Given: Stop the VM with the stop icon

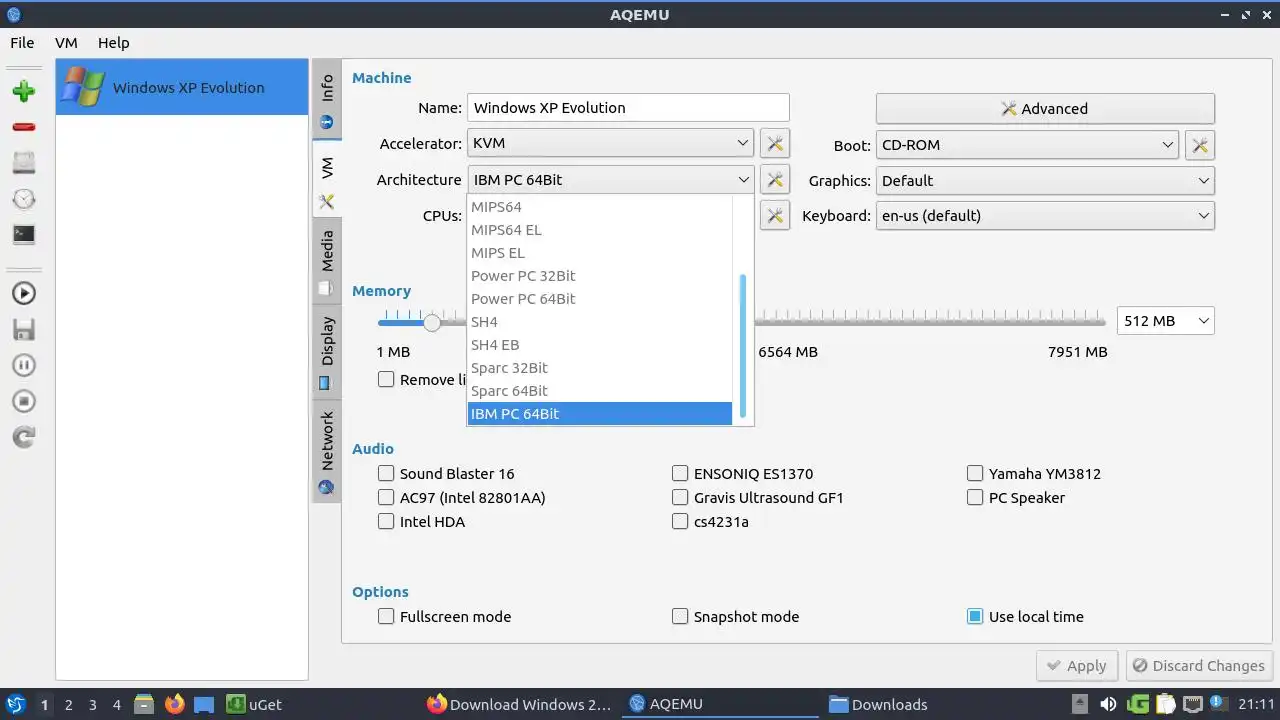Looking at the screenshot, I should click(24, 401).
